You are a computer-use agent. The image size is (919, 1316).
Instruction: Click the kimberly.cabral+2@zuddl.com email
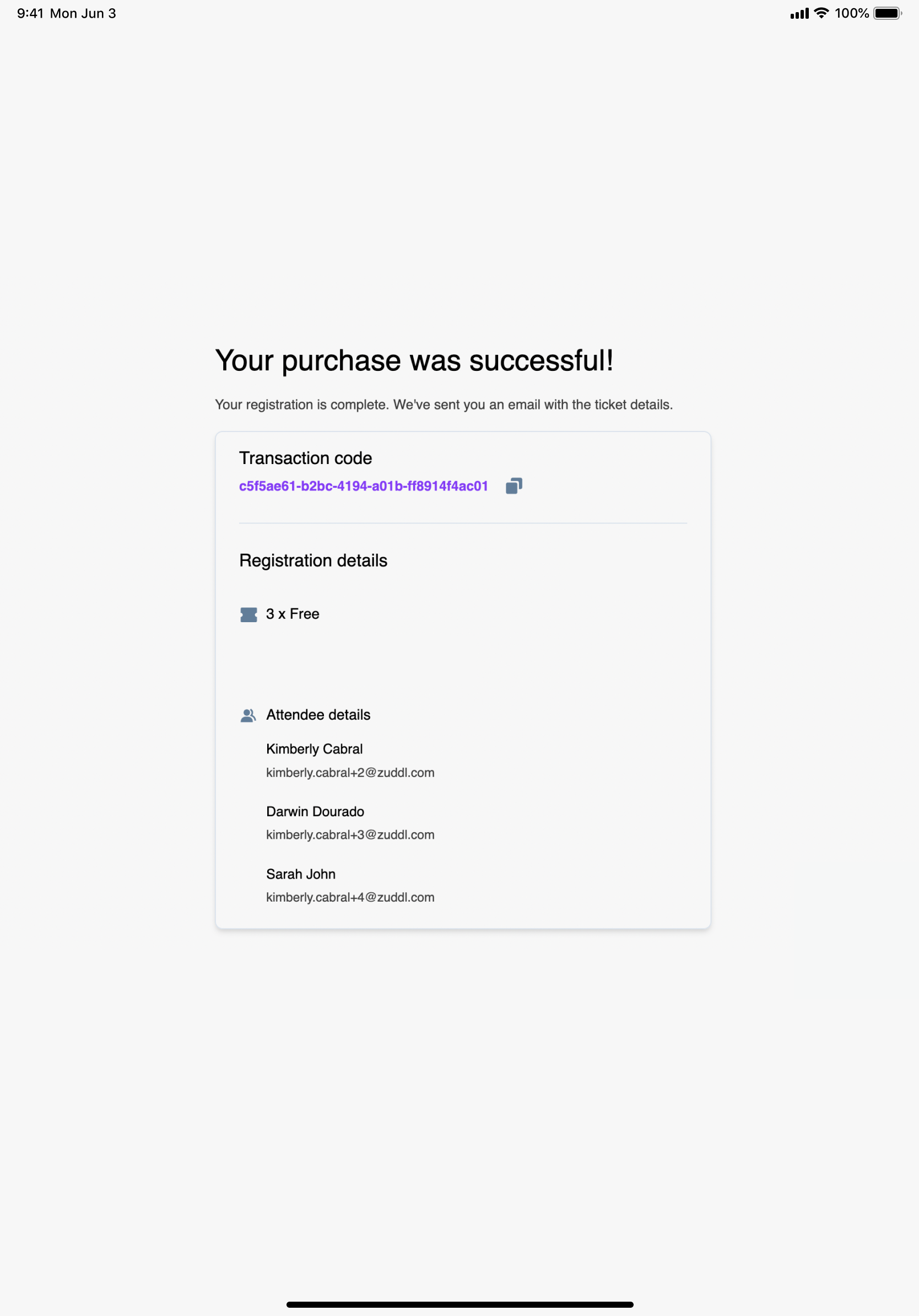350,773
